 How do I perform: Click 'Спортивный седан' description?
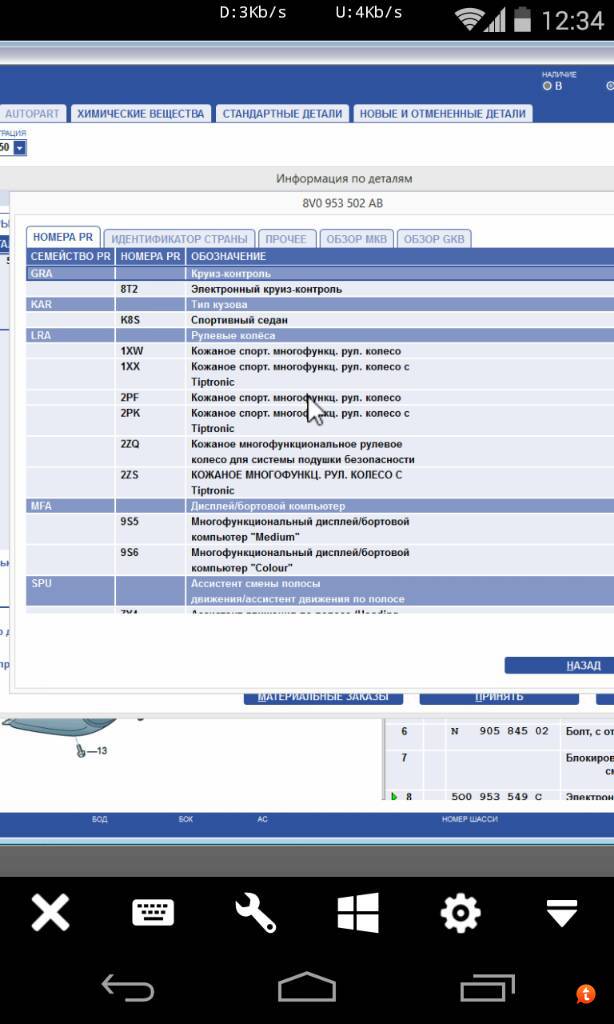[x=239, y=320]
